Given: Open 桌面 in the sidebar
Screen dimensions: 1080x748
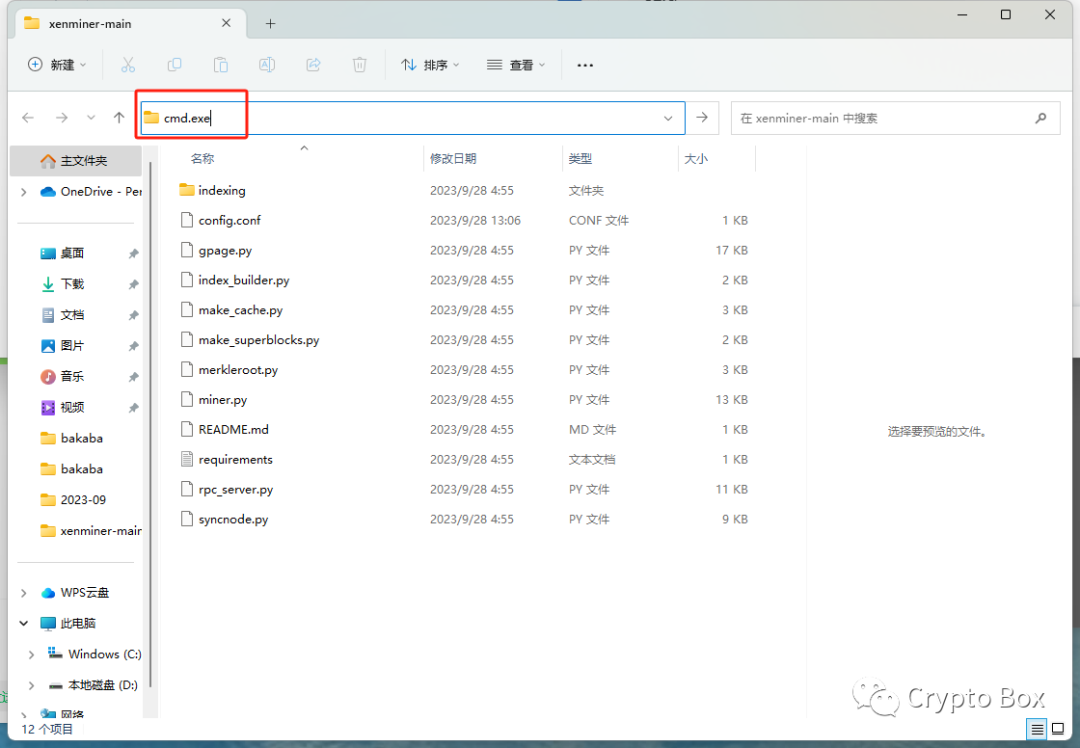Looking at the screenshot, I should coord(72,253).
